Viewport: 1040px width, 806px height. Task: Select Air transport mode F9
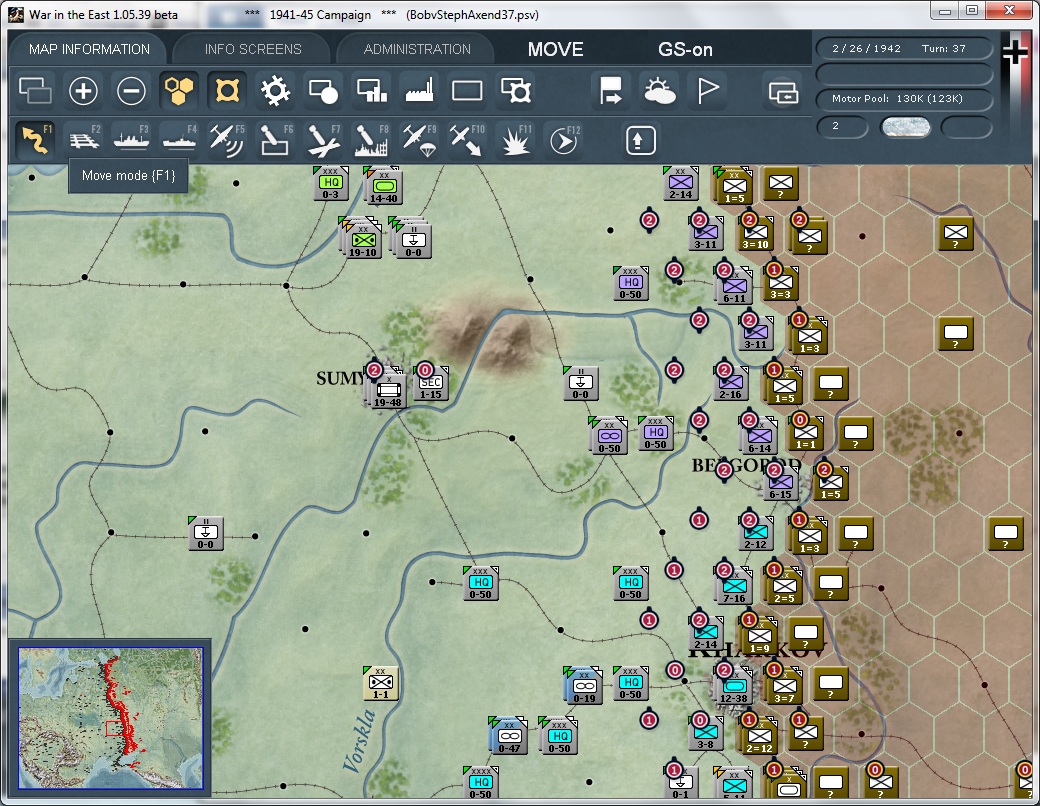tap(419, 139)
